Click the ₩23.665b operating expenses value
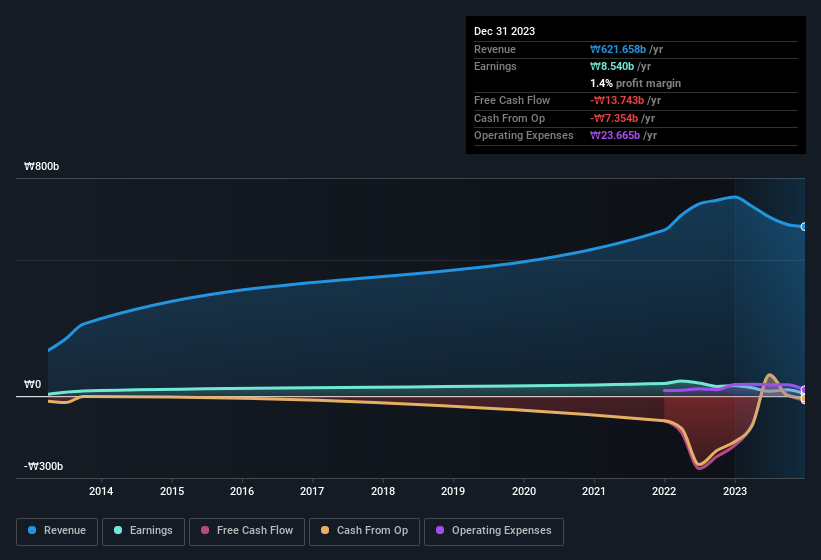821x560 pixels. (615, 136)
